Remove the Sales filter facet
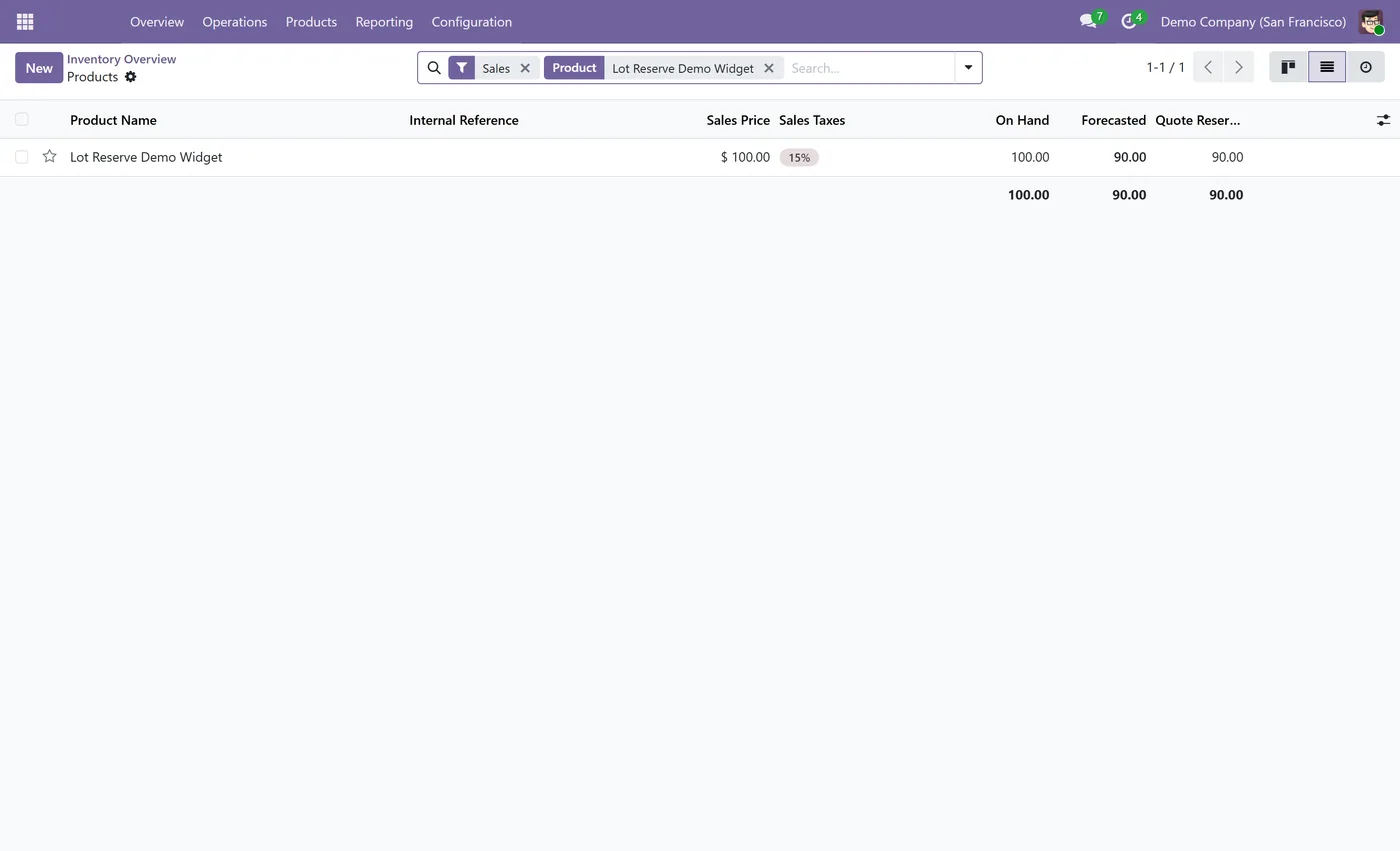This screenshot has width=1400, height=851. [525, 68]
